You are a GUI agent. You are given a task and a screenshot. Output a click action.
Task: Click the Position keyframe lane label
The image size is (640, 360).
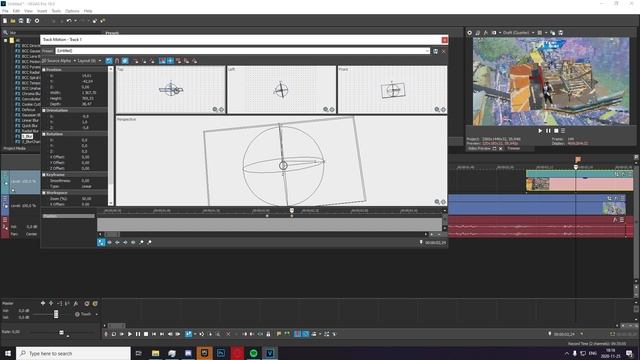click(x=68, y=216)
